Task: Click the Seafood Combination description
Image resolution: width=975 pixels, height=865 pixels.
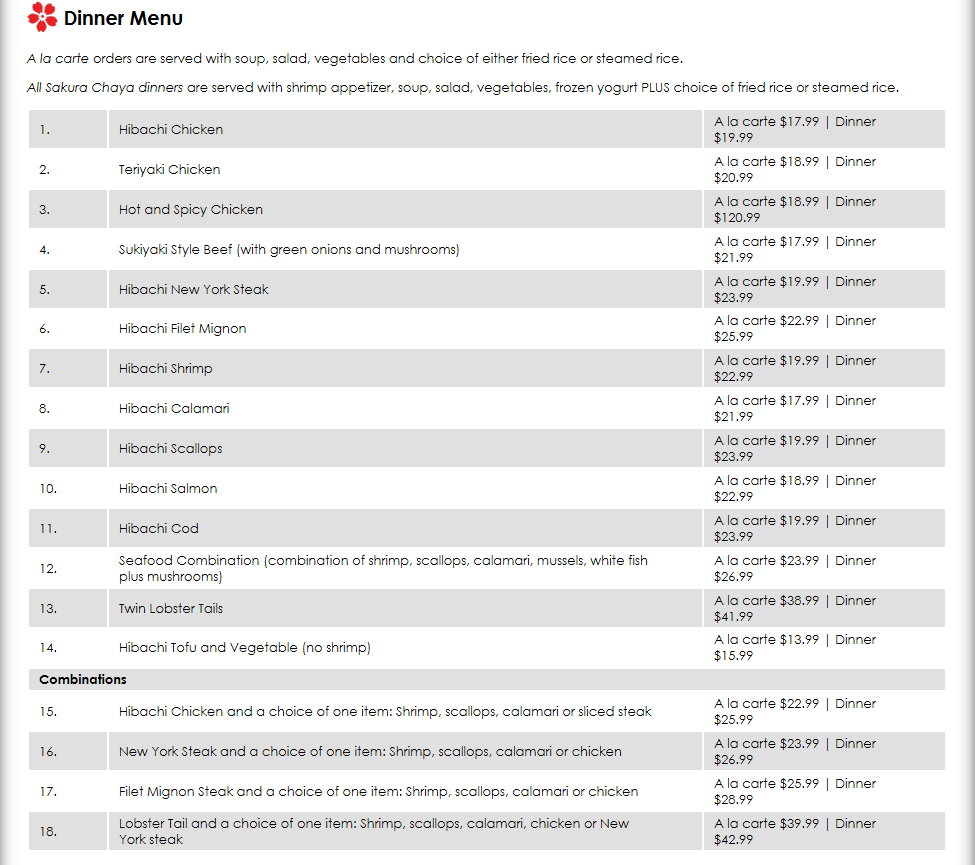Action: [383, 568]
